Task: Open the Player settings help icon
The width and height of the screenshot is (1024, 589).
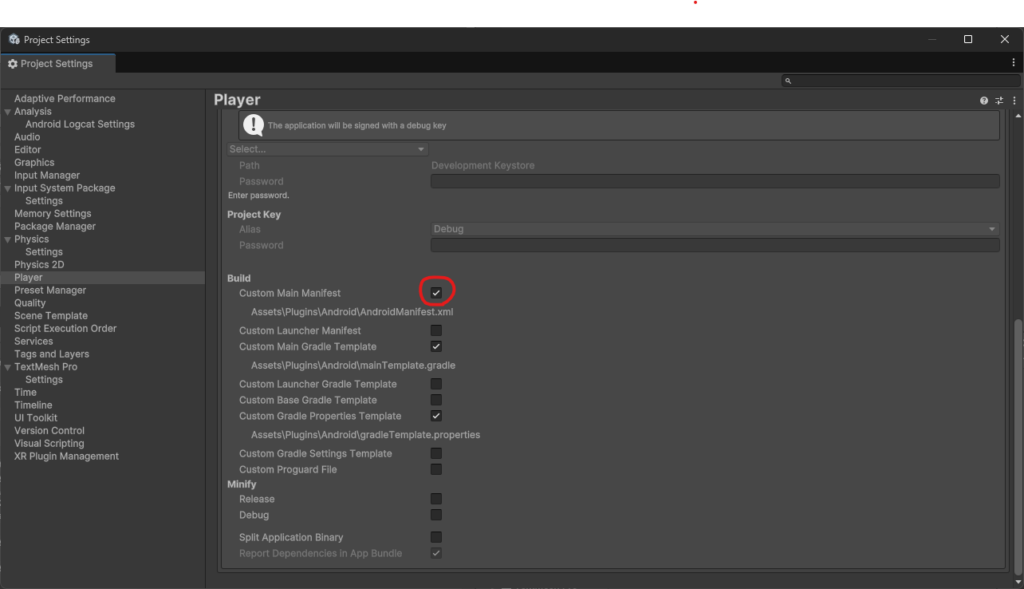Action: (984, 101)
